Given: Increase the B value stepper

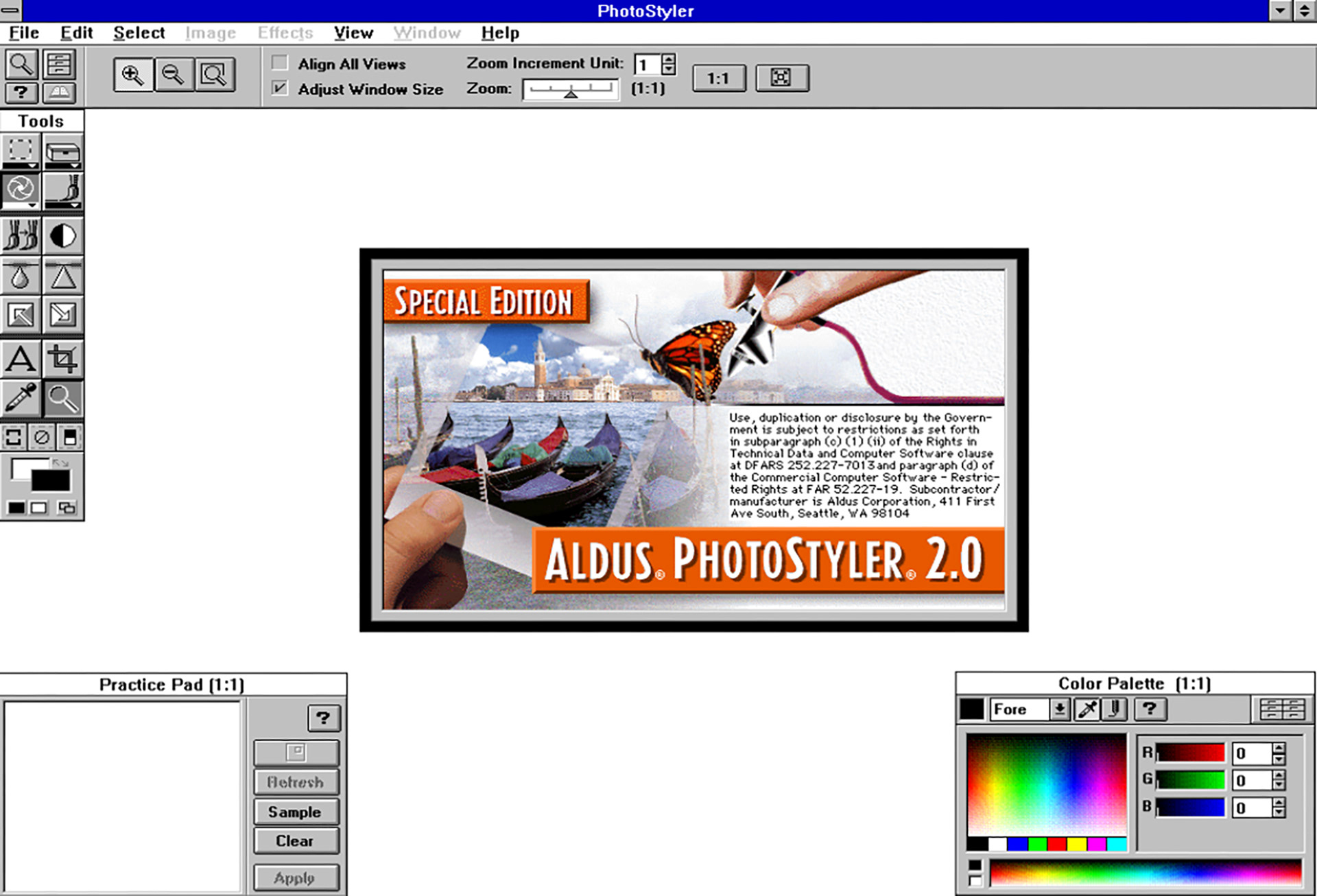Looking at the screenshot, I should coord(1279,802).
